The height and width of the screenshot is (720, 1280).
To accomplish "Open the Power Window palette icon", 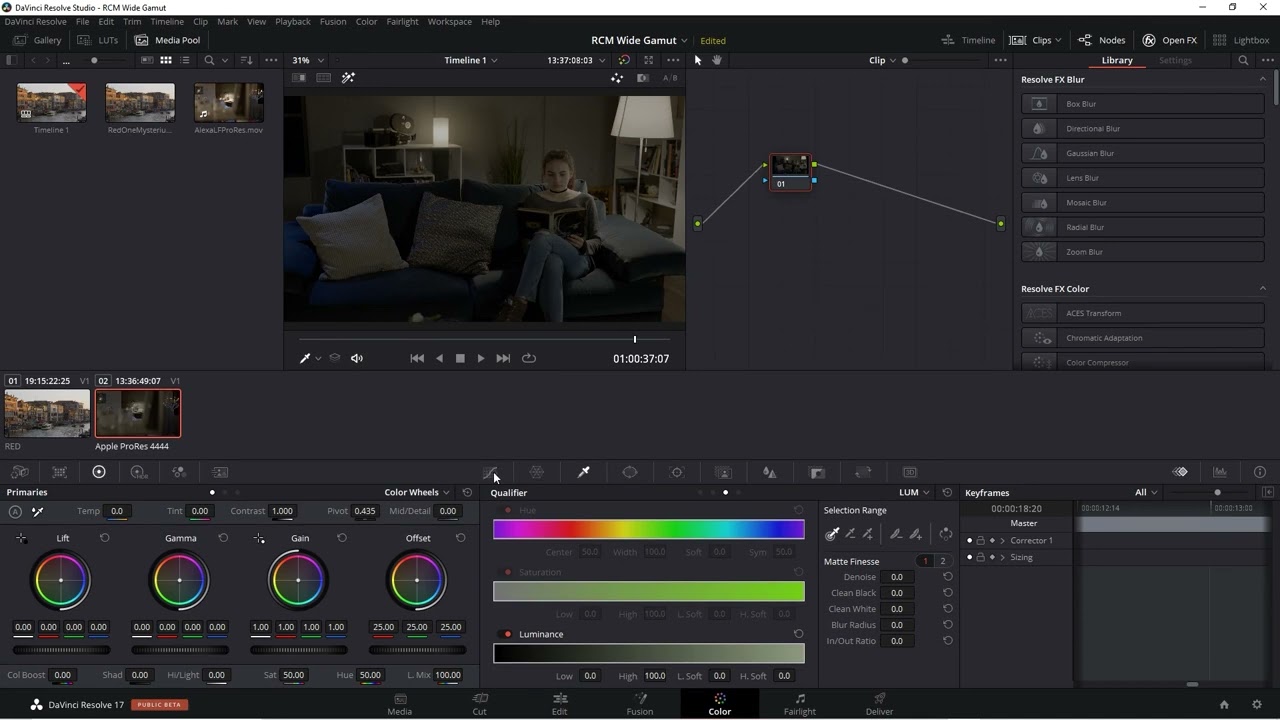I will 630,472.
